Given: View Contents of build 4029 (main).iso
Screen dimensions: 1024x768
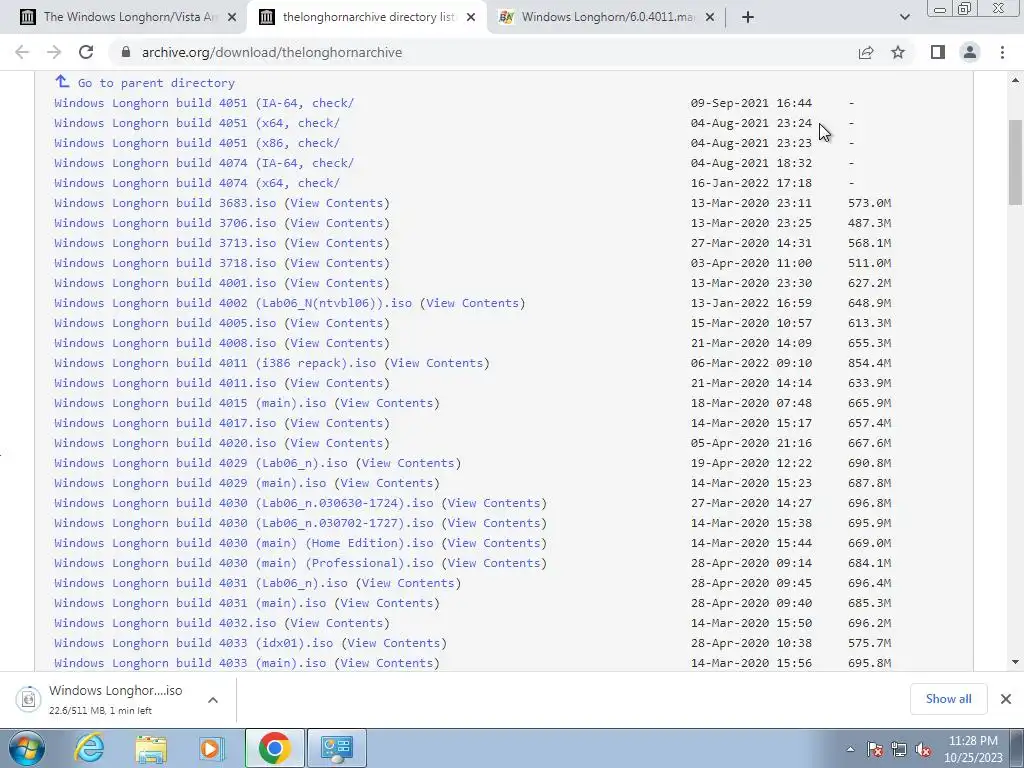Looking at the screenshot, I should pyautogui.click(x=387, y=483).
